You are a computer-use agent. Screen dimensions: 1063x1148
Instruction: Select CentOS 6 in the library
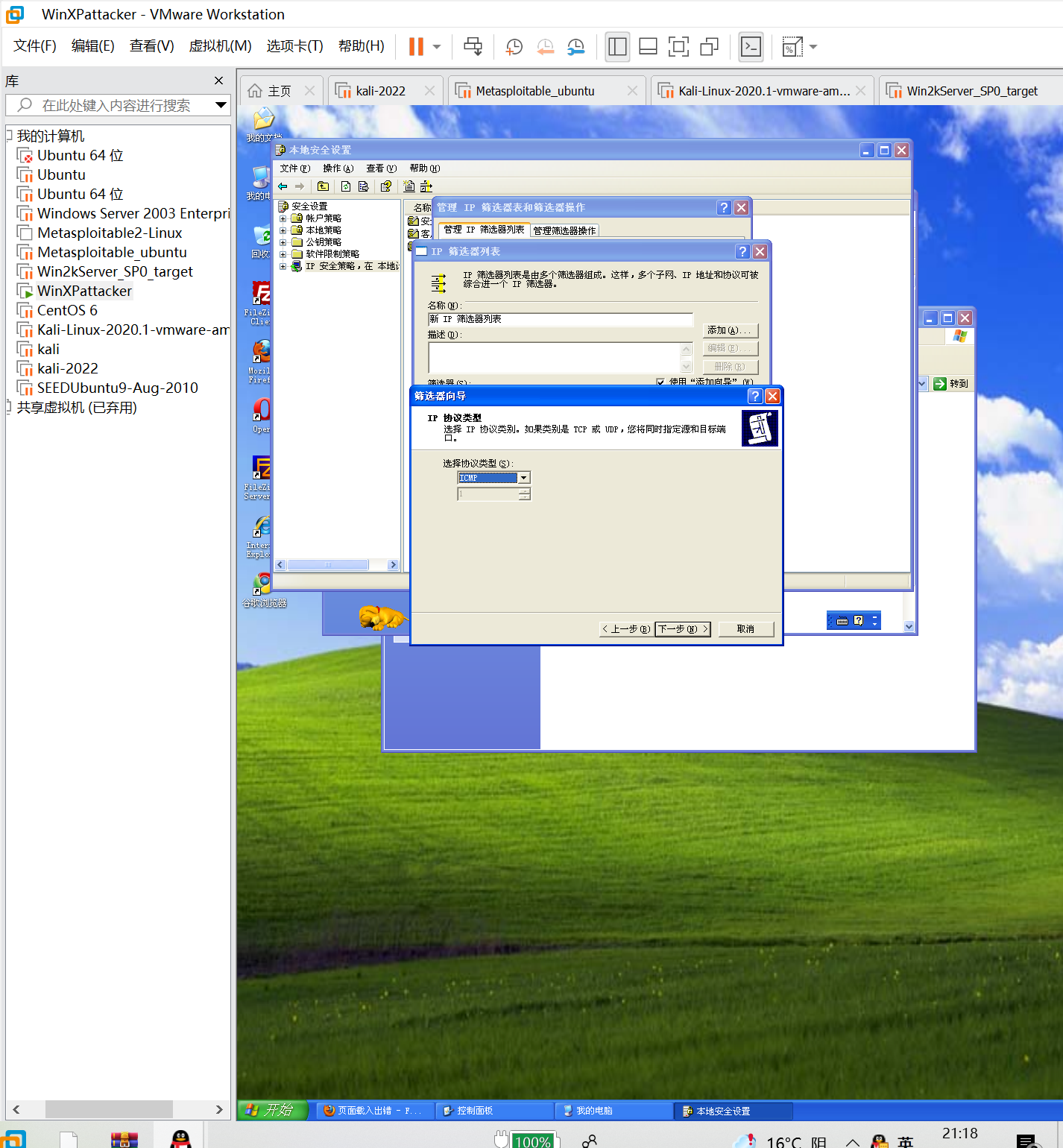tap(67, 310)
